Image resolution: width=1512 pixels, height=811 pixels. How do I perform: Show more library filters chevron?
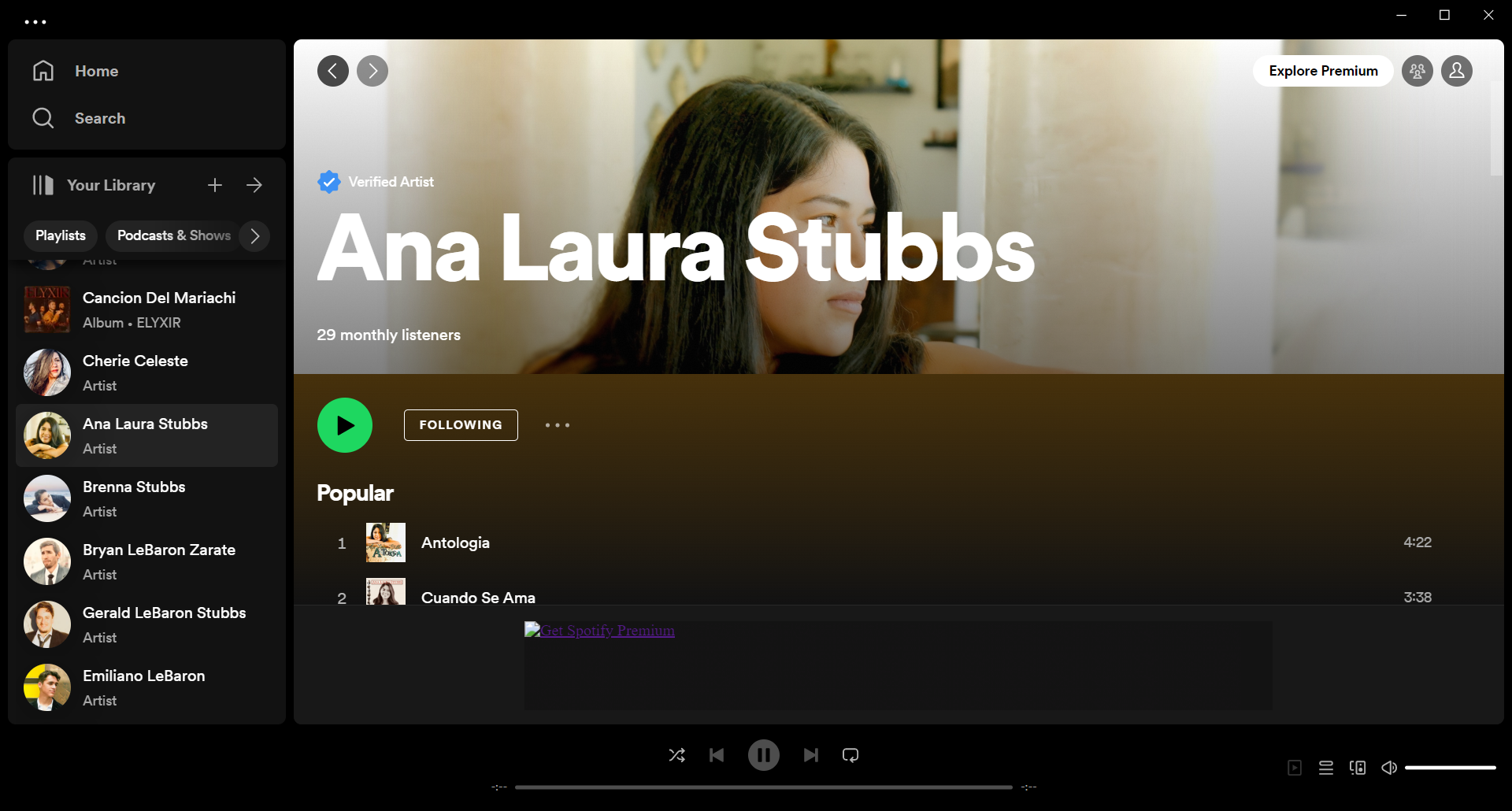coord(254,236)
